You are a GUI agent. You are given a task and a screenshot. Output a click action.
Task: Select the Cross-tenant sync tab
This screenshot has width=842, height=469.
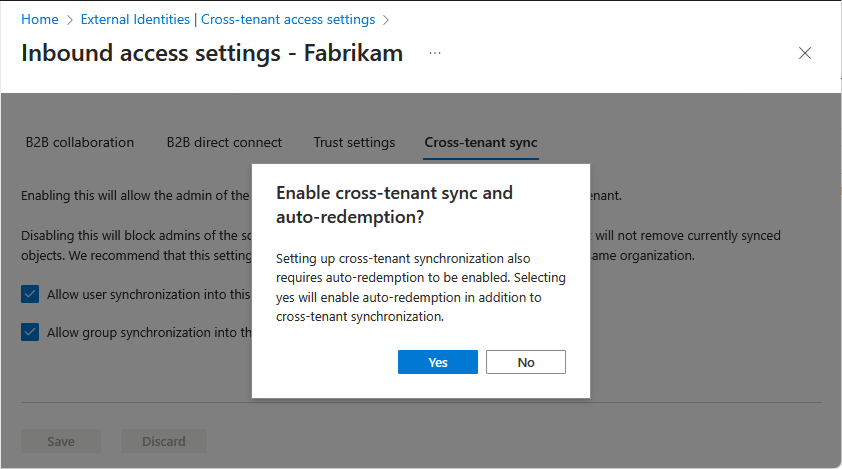coord(481,142)
